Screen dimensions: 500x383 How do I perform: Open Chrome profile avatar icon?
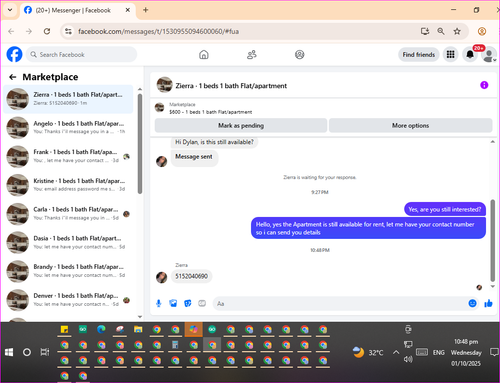point(482,31)
